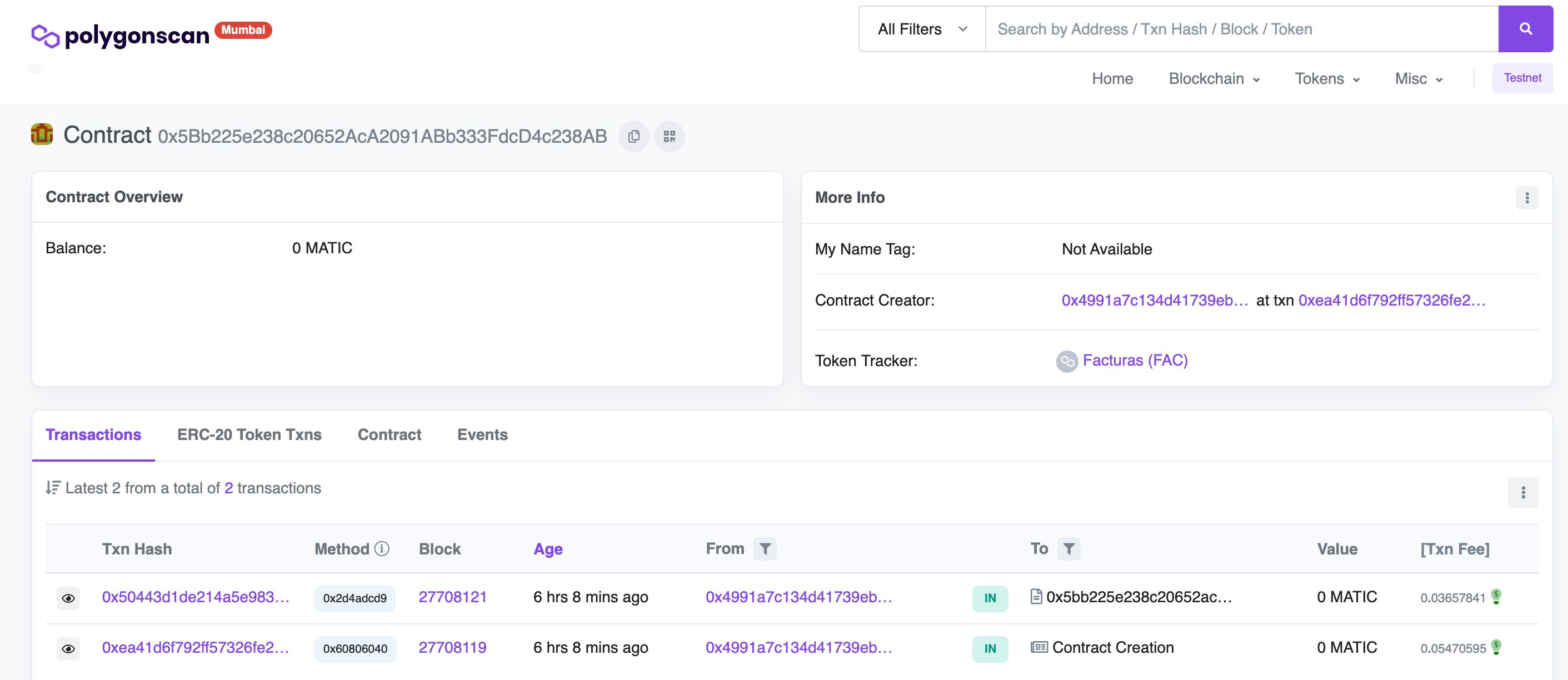The width and height of the screenshot is (1568, 680).
Task: Switch to the Transactions tab
Action: [x=93, y=434]
